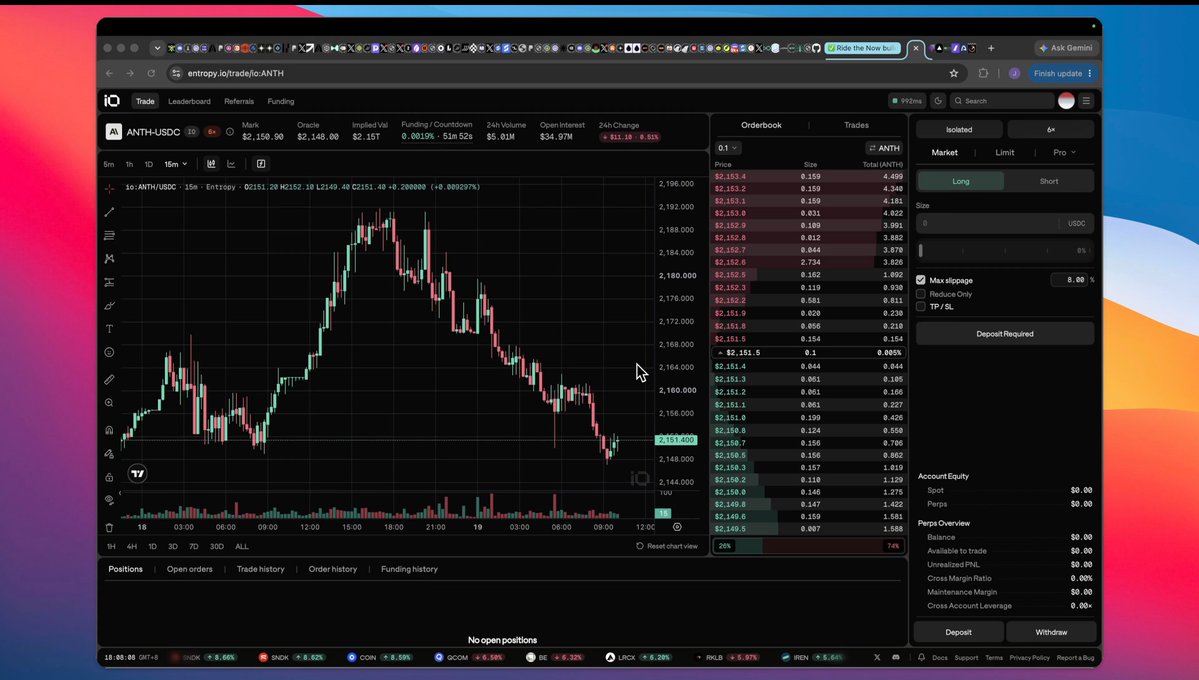Go to the Funding history tab
Screen dimensions: 1199x680
[x=409, y=569]
